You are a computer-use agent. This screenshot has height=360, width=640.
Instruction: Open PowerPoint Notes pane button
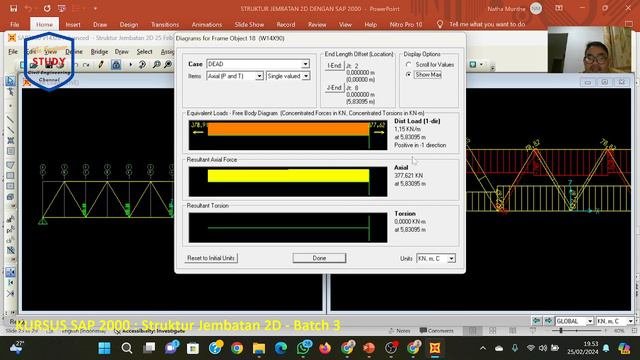[x=400, y=331]
